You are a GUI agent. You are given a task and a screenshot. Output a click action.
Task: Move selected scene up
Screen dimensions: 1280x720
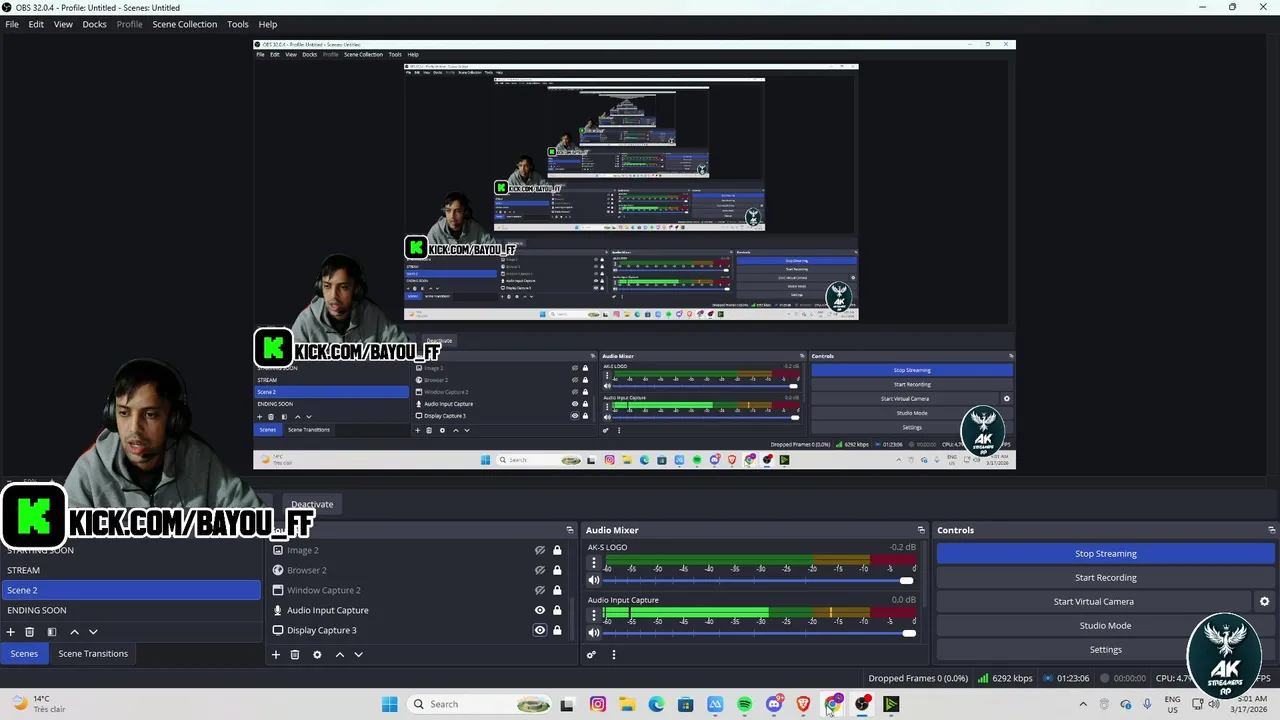[x=74, y=632]
